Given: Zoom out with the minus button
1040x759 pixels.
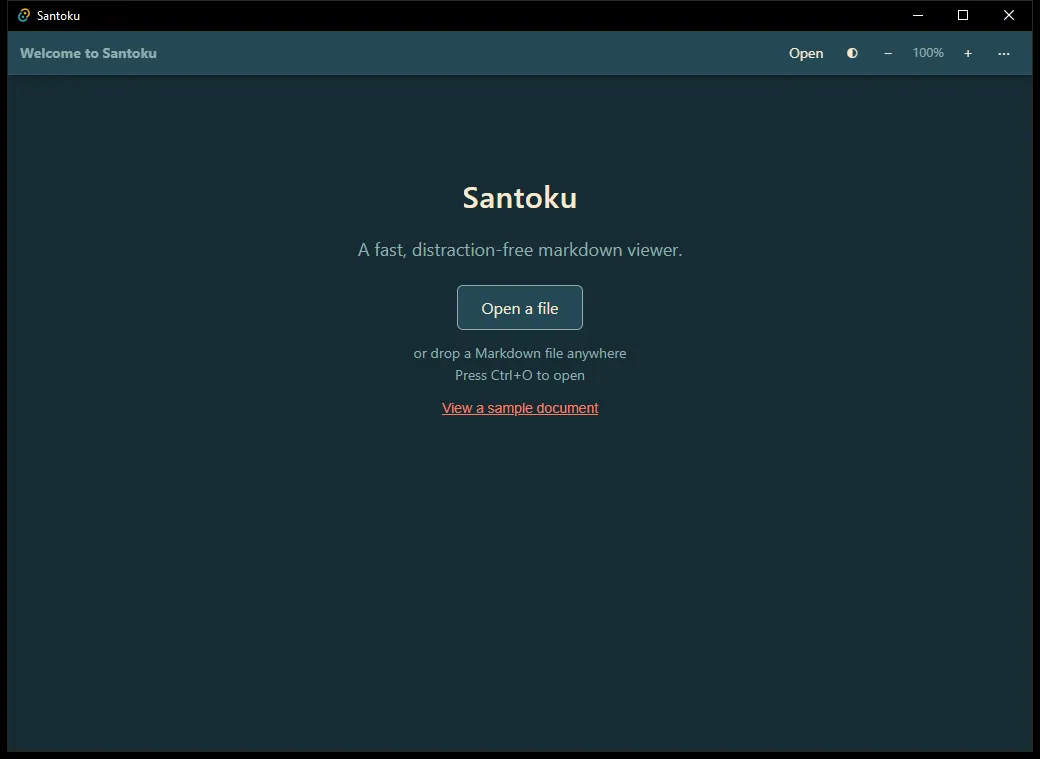Looking at the screenshot, I should pyautogui.click(x=888, y=53).
